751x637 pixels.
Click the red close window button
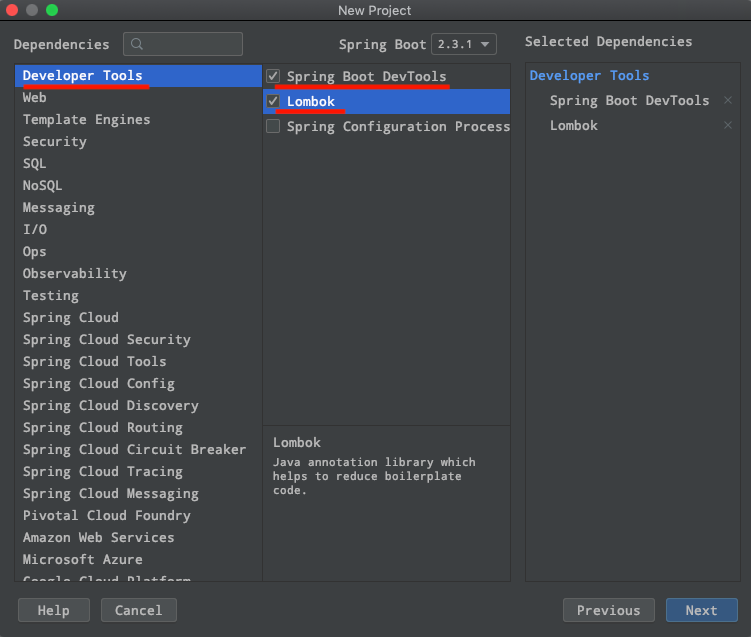(x=11, y=10)
